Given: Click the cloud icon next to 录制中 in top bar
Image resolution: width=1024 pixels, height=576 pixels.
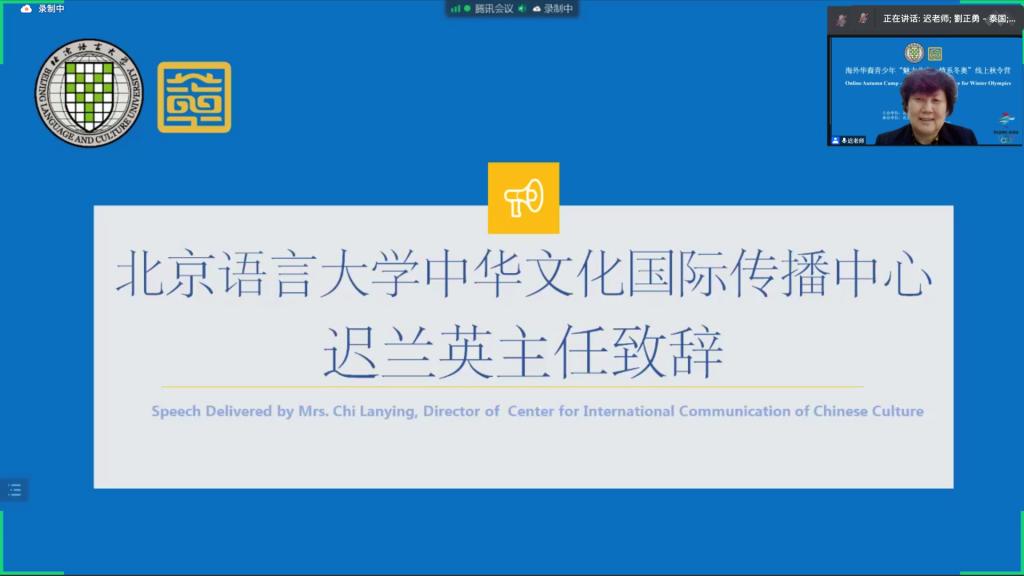Looking at the screenshot, I should 537,9.
